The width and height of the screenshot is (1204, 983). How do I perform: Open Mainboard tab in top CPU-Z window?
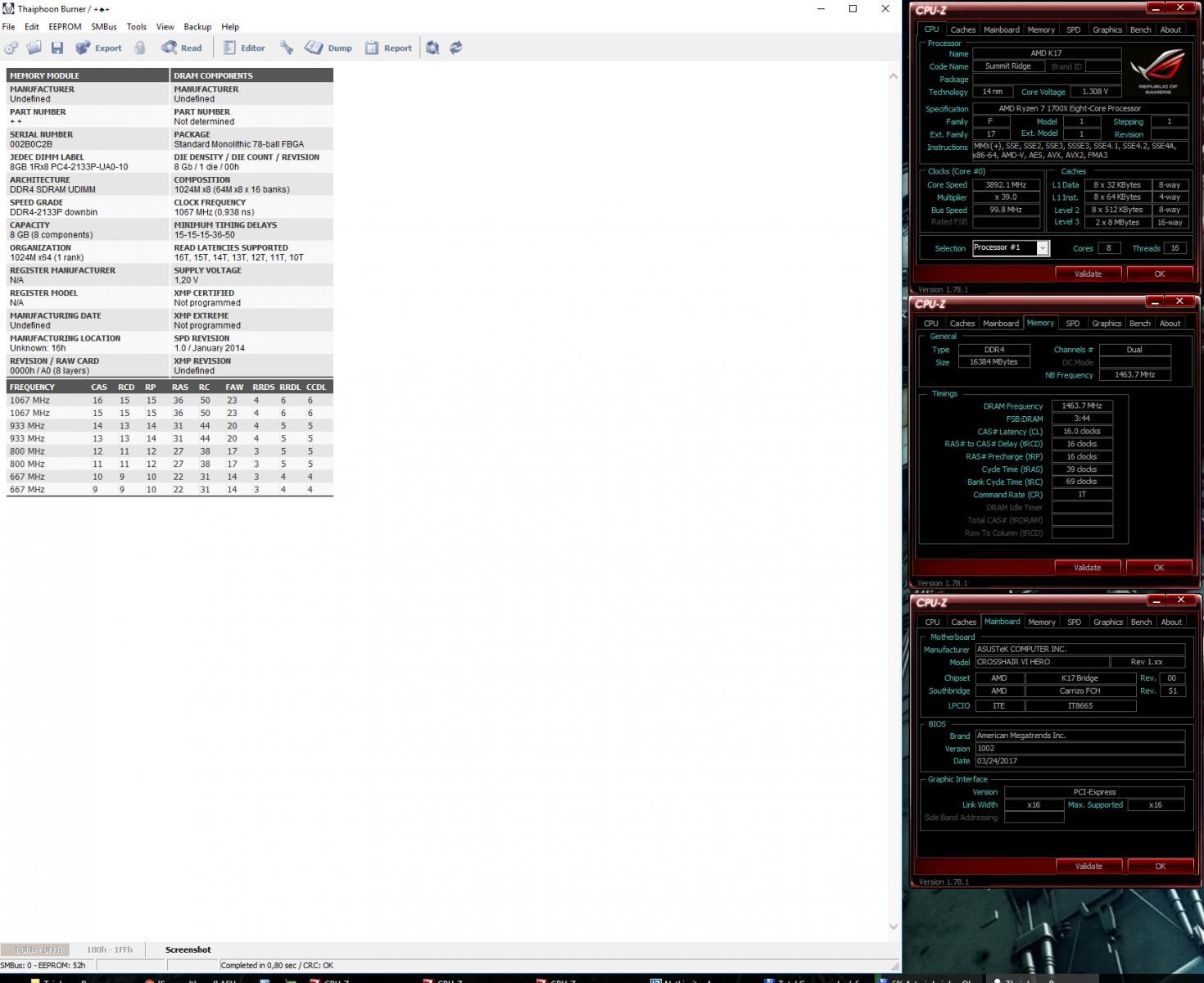[x=1002, y=29]
